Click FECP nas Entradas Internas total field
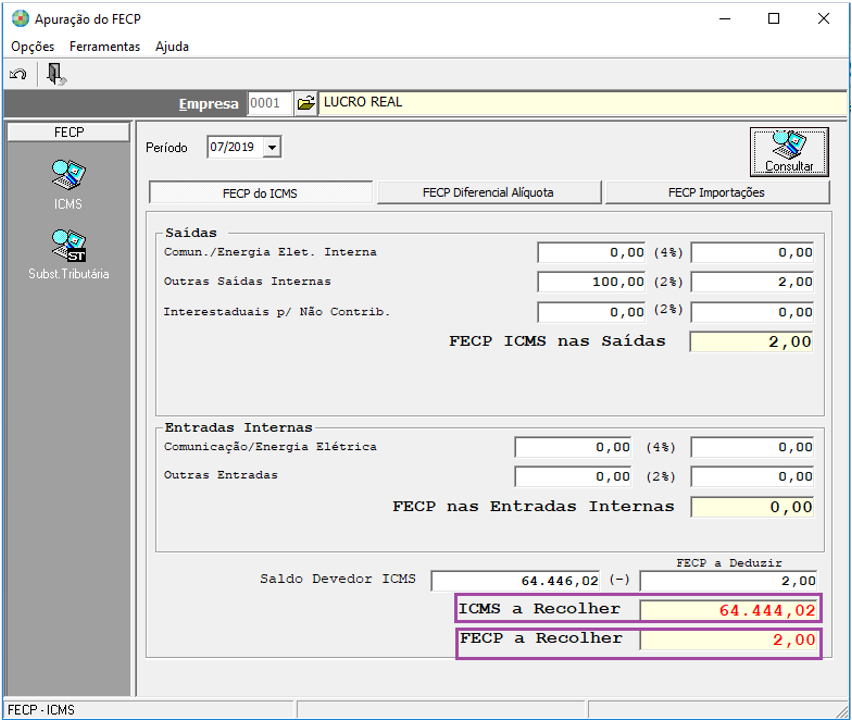852x723 pixels. pos(752,507)
